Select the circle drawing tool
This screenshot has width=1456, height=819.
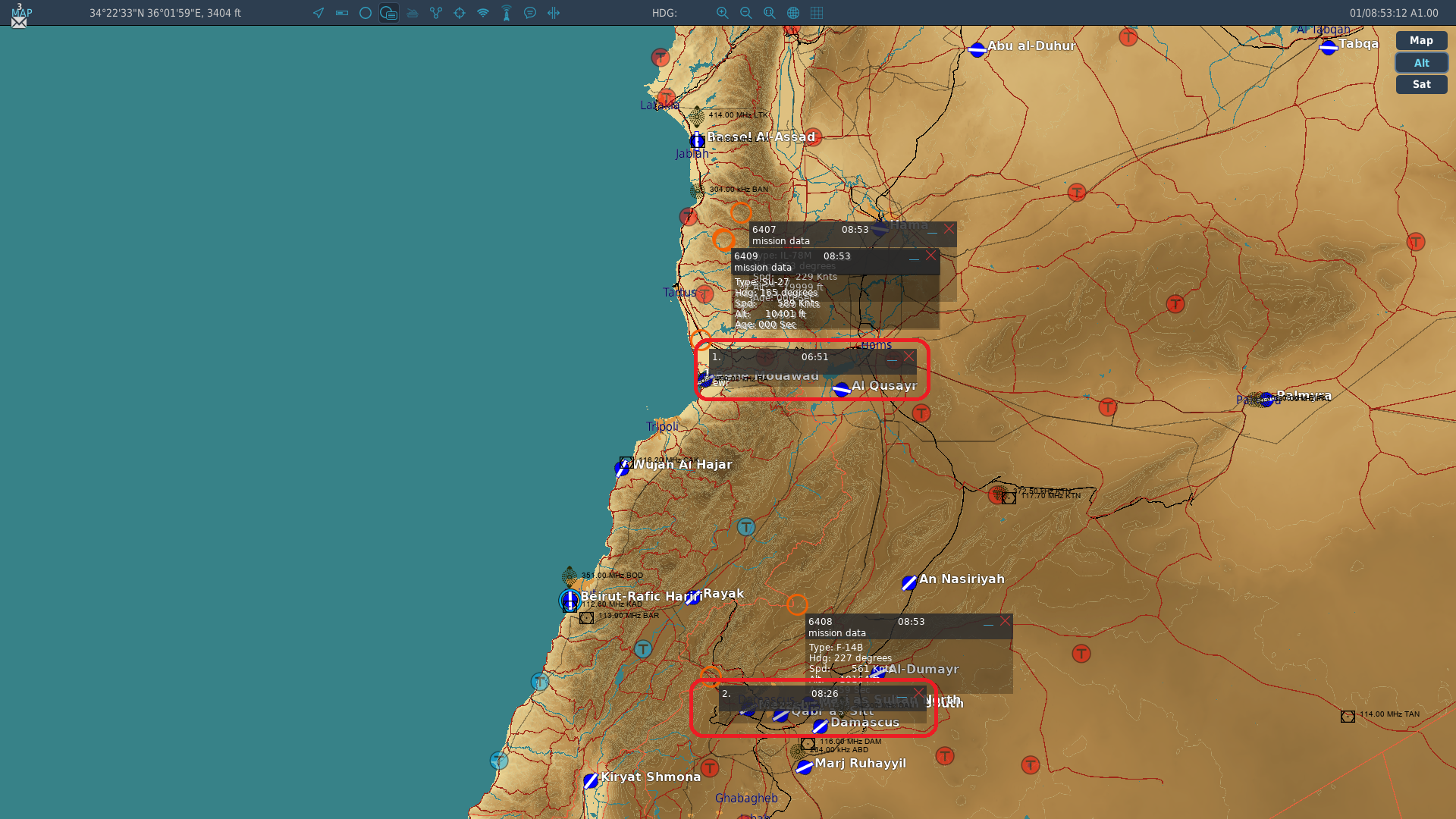coord(366,13)
